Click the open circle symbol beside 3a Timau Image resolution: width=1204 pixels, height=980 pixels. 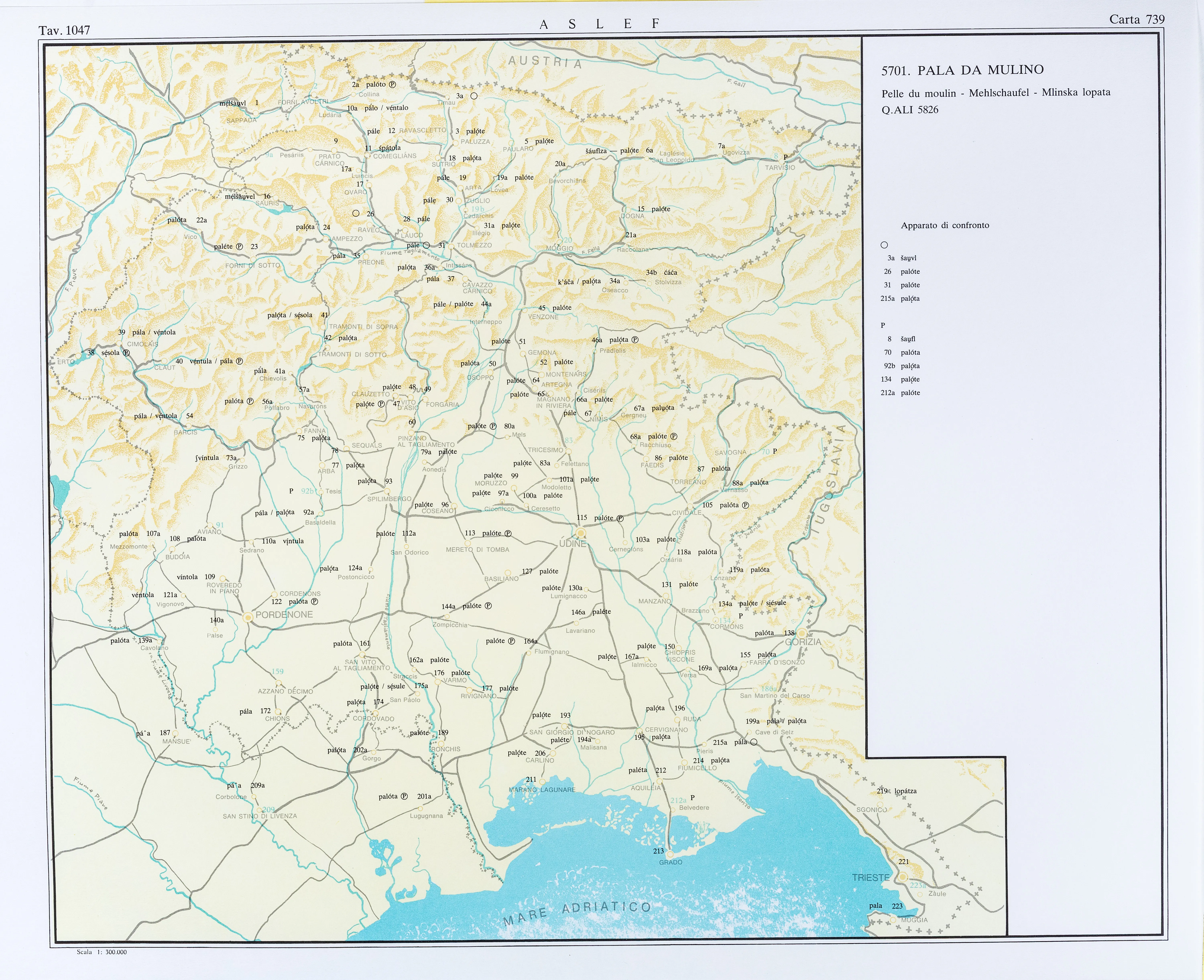click(474, 96)
